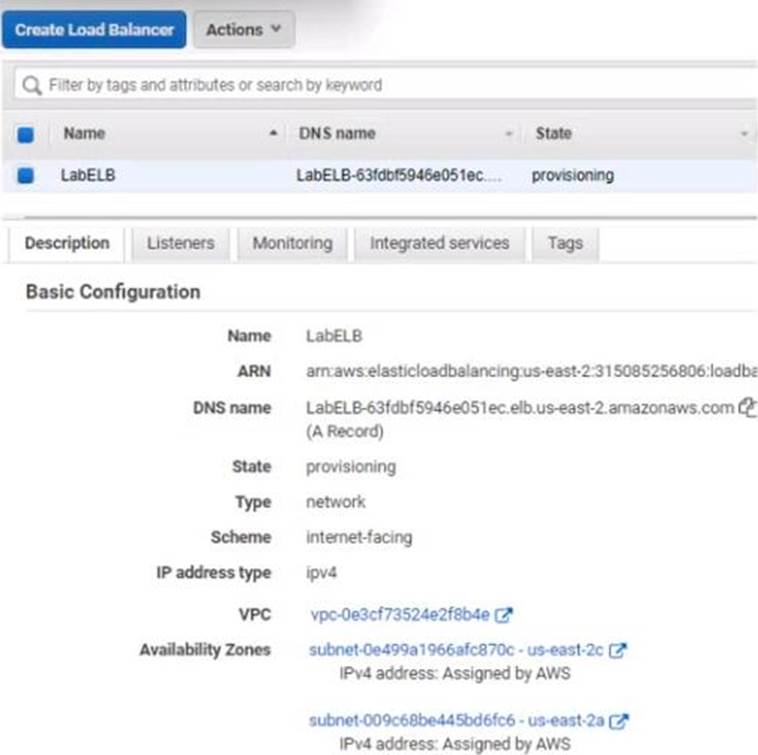The width and height of the screenshot is (758, 755).
Task: Deselect the LabELB row checkbox
Action: tap(26, 175)
